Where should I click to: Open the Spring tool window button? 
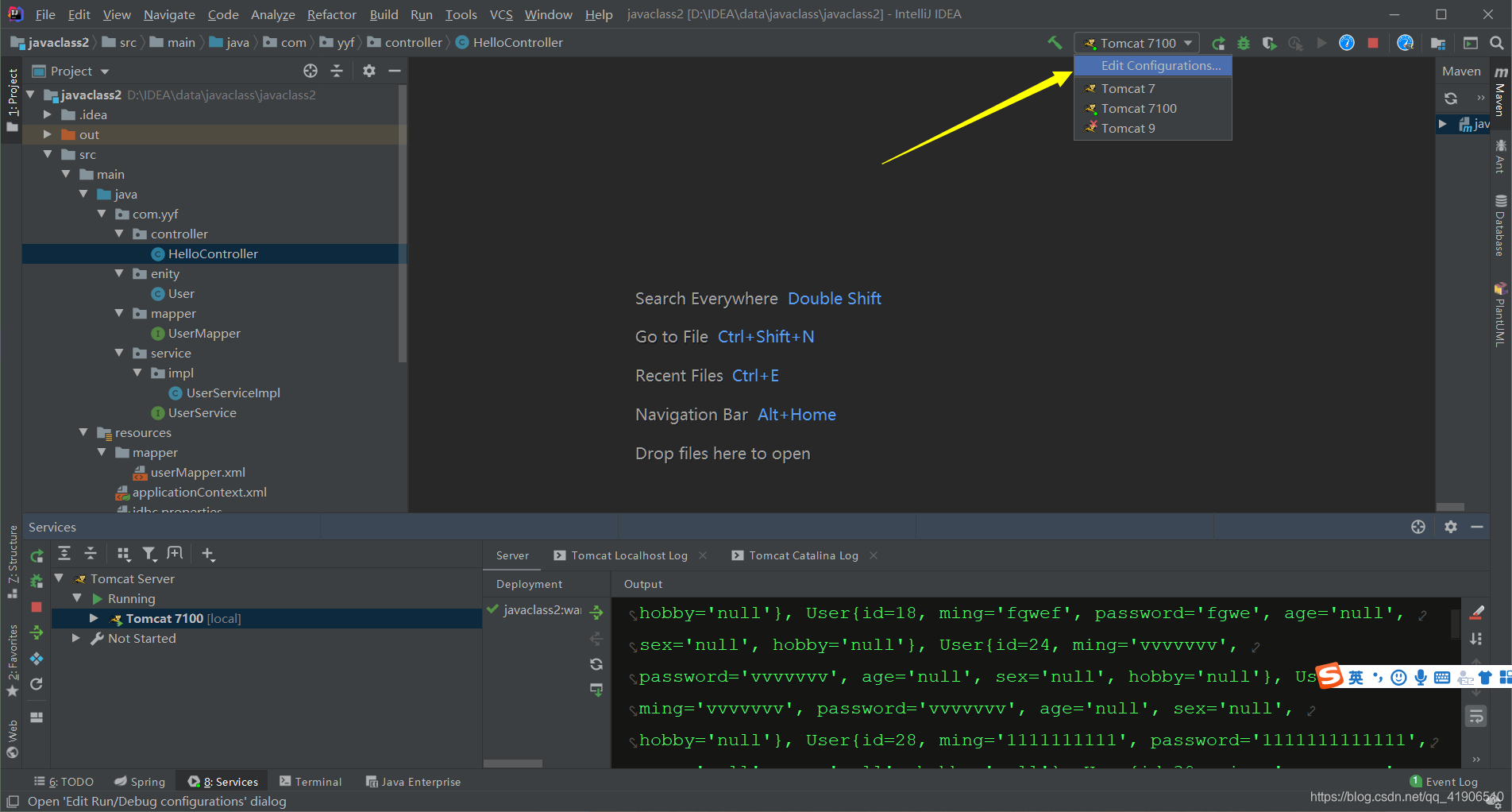click(140, 782)
